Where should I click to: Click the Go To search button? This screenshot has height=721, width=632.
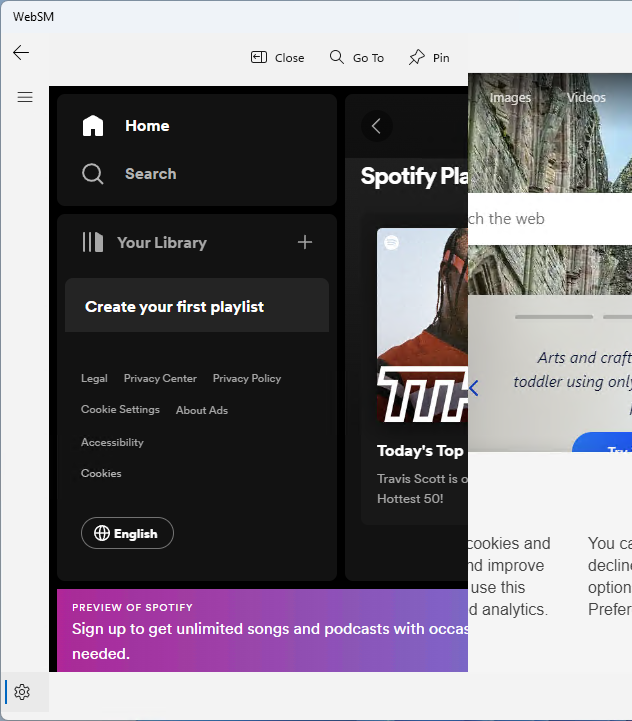(356, 57)
